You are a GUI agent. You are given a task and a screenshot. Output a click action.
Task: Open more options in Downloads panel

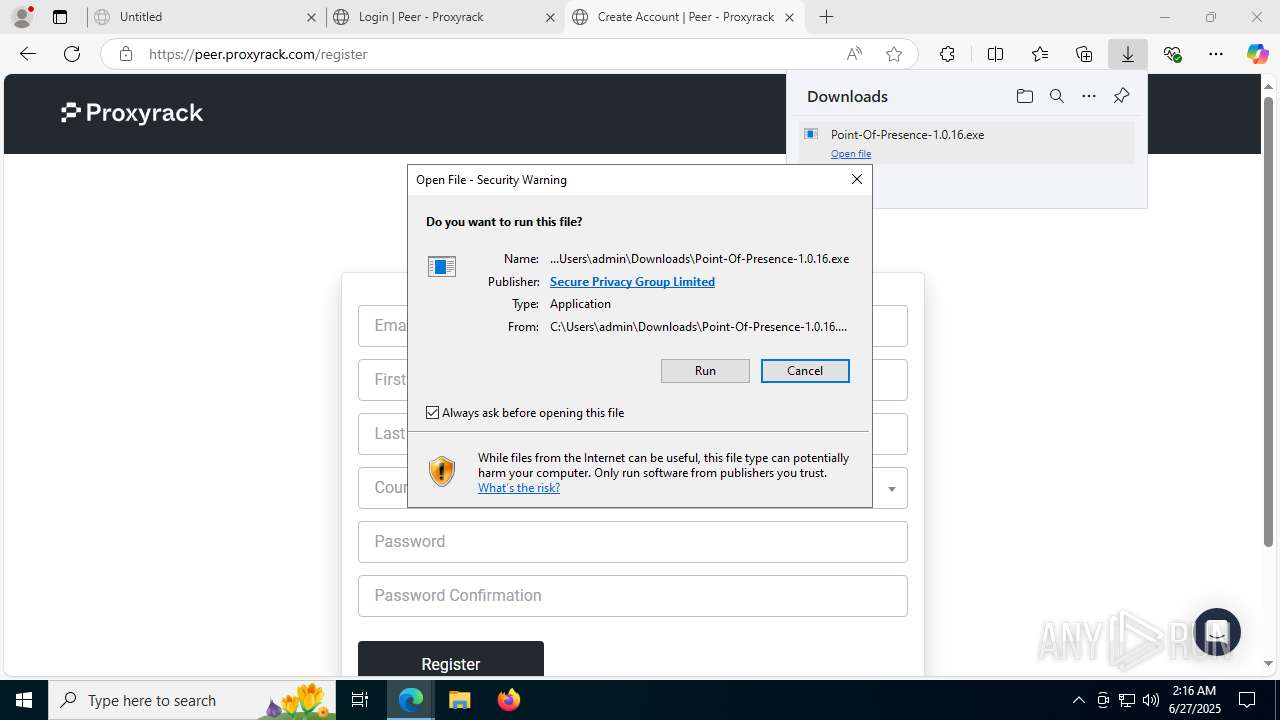(1089, 96)
